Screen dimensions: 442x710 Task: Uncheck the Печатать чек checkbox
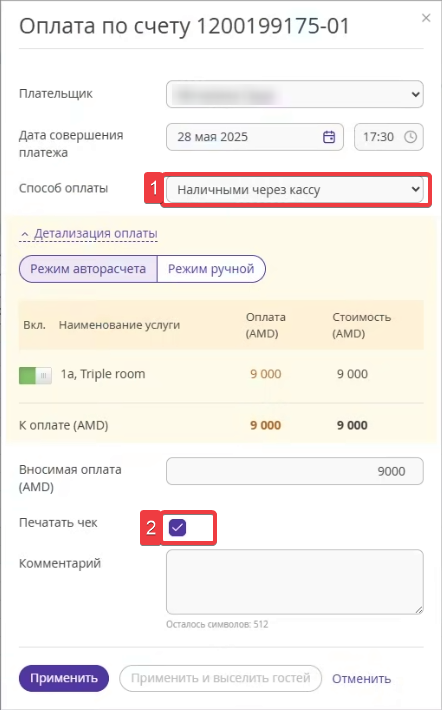[x=177, y=528]
